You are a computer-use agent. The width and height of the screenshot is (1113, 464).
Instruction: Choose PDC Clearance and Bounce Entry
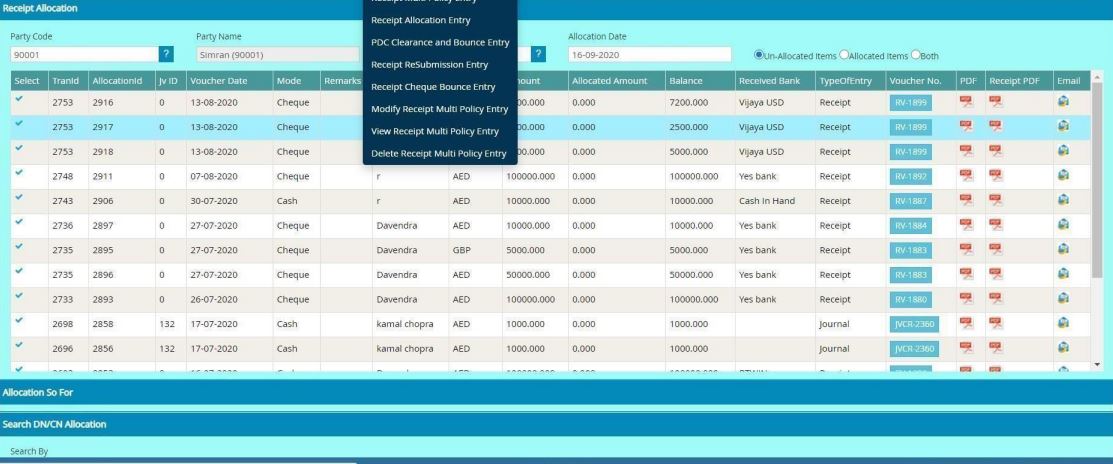pos(440,42)
